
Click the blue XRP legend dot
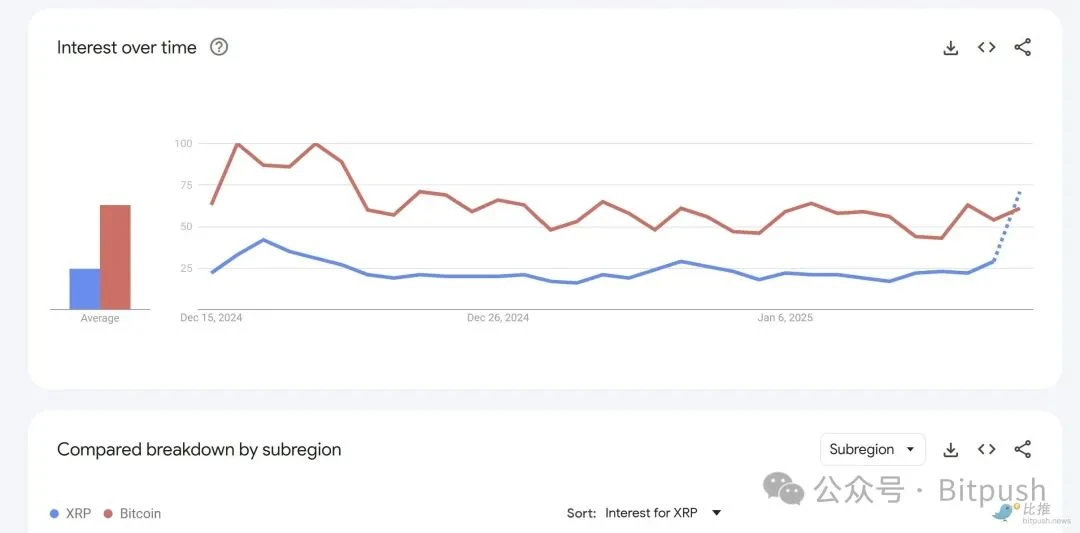click(54, 514)
